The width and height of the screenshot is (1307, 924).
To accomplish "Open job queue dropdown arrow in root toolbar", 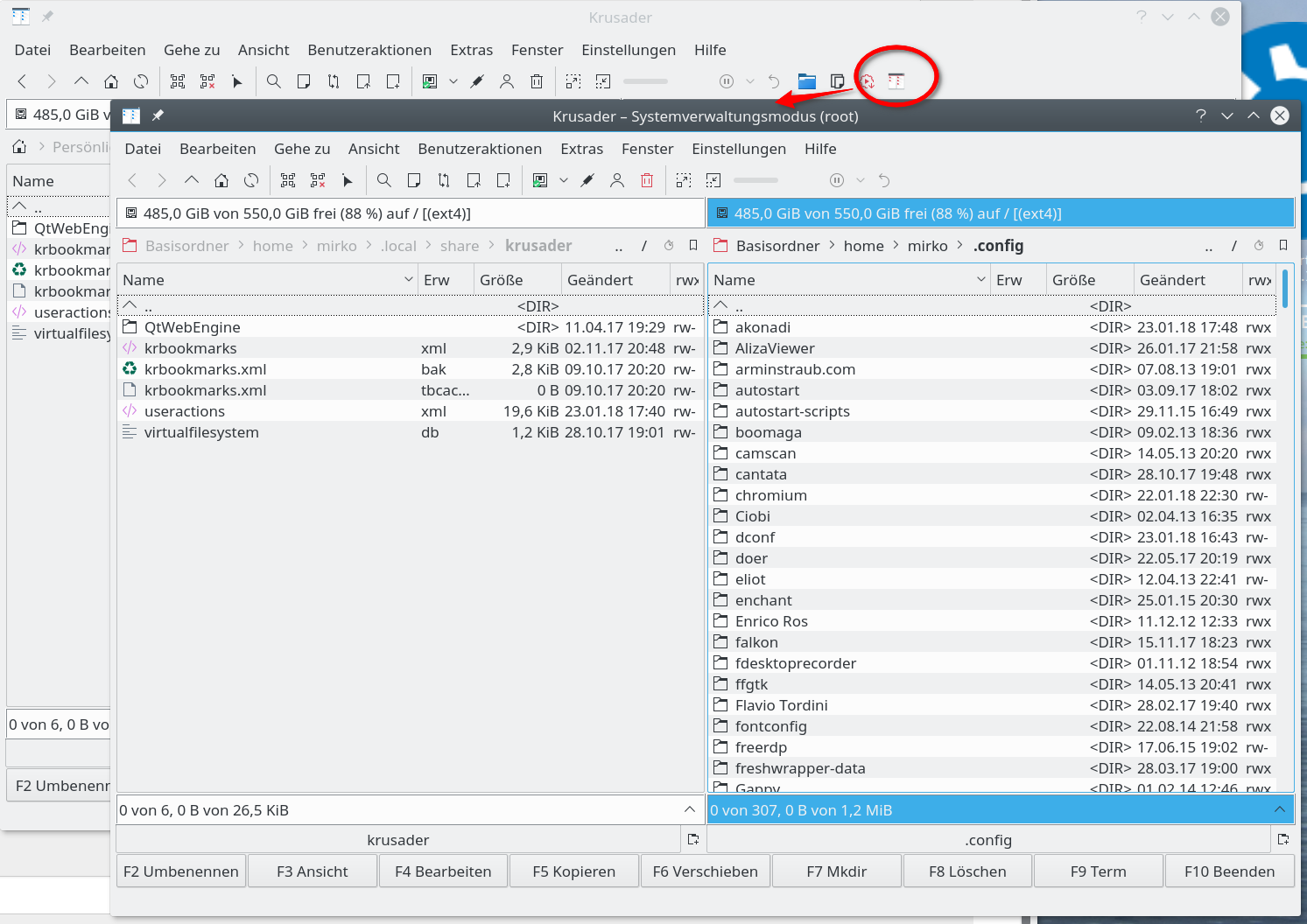I will (861, 180).
